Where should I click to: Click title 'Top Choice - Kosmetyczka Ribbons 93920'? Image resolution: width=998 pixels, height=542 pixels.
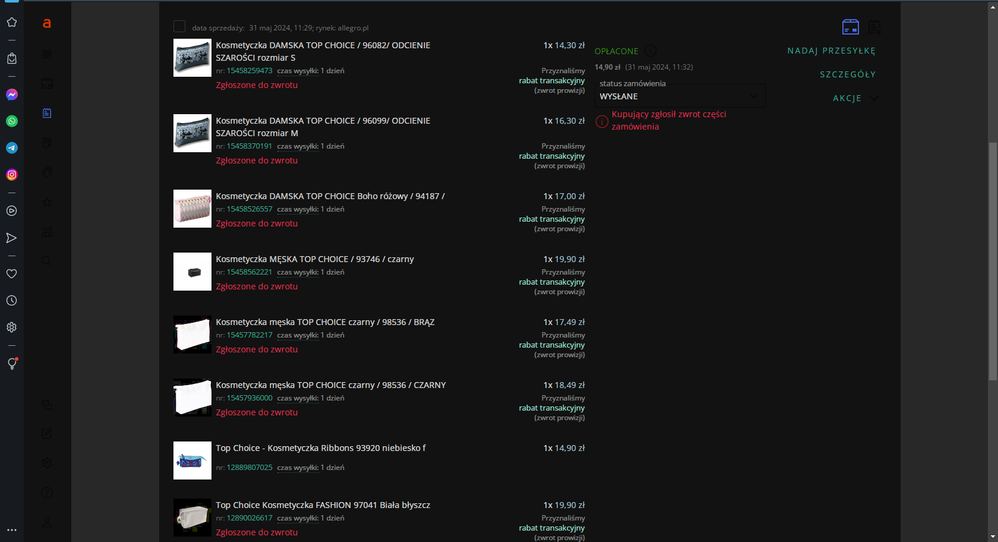[321, 448]
